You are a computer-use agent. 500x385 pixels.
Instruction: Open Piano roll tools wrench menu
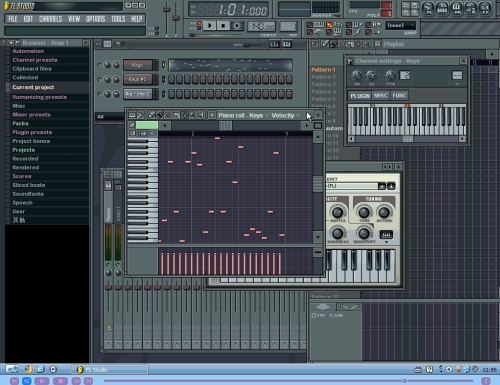[x=140, y=115]
